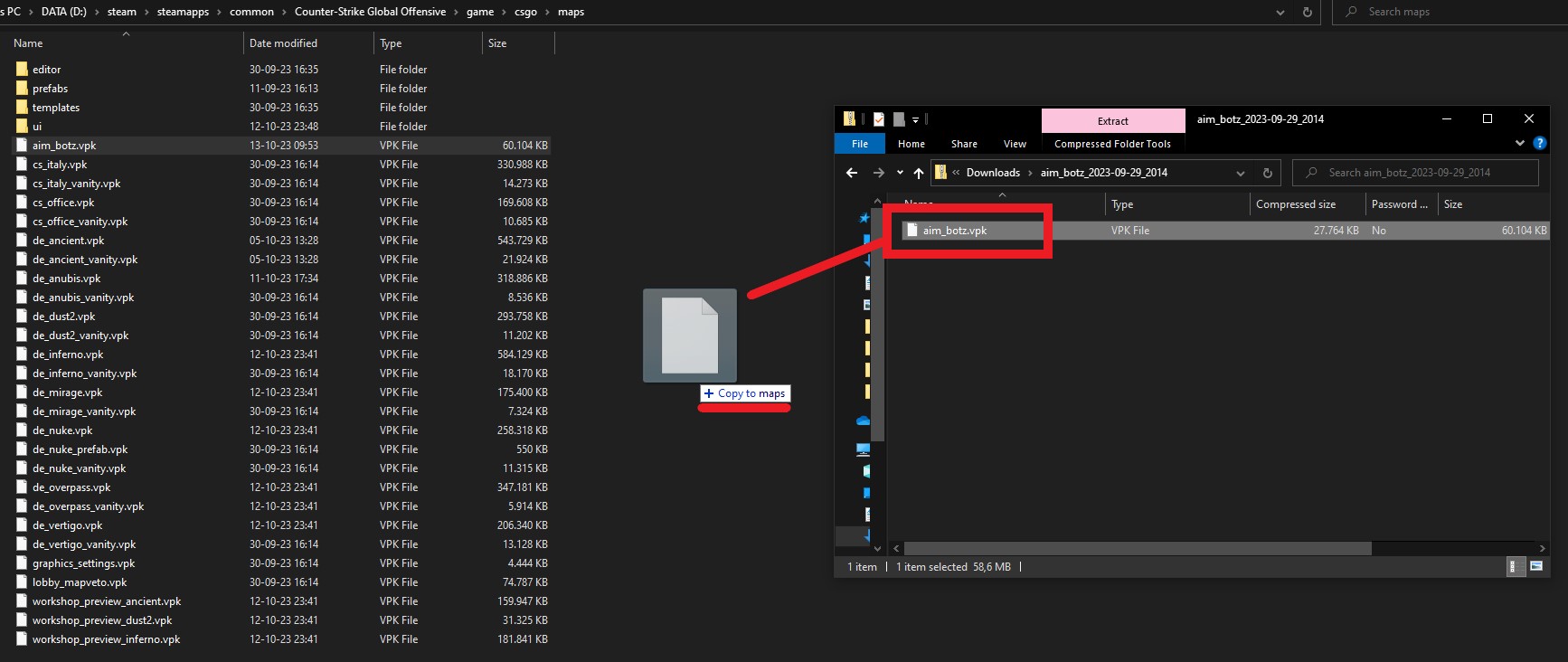Image resolution: width=1568 pixels, height=662 pixels.
Task: Select aim_botz.vpk in the maps folder
Action: pyautogui.click(x=281, y=146)
